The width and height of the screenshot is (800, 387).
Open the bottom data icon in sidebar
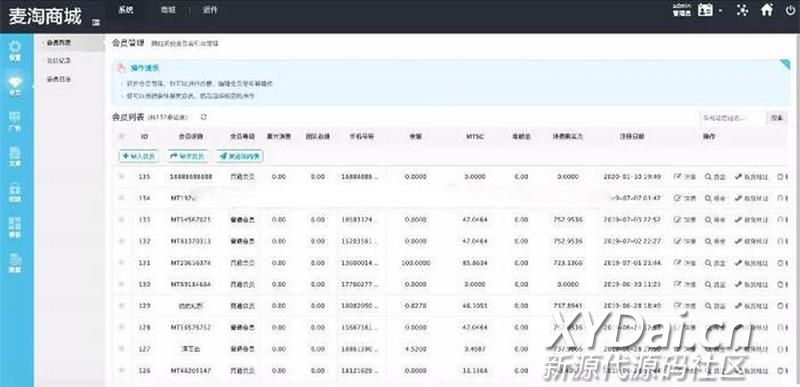tap(16, 263)
